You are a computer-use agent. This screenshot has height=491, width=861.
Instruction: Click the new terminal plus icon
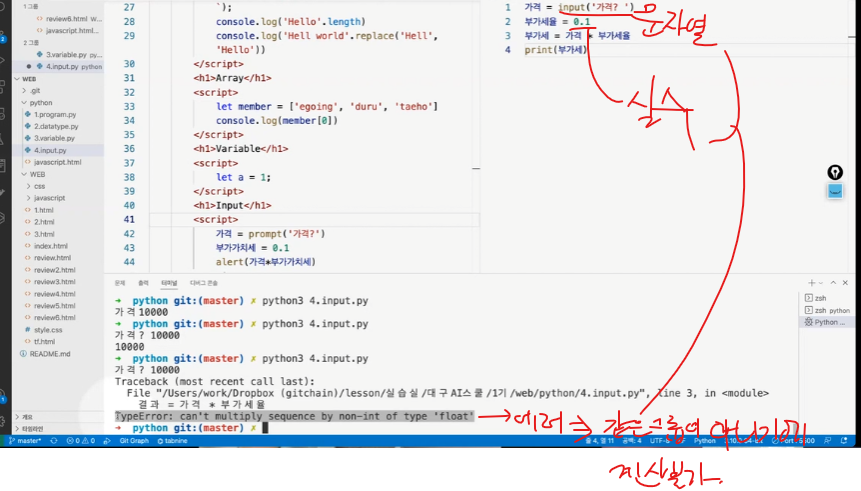pos(811,283)
